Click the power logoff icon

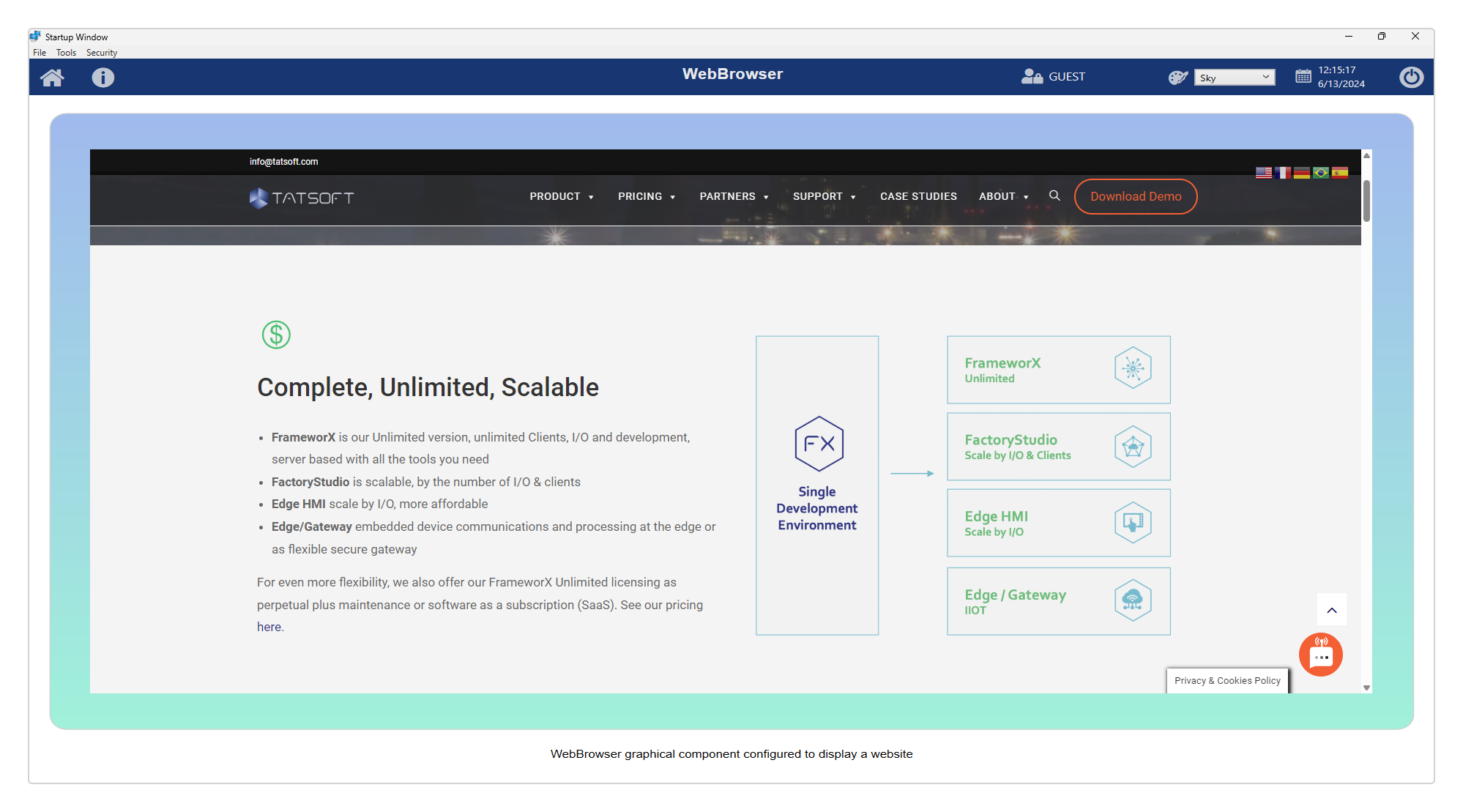[1410, 77]
